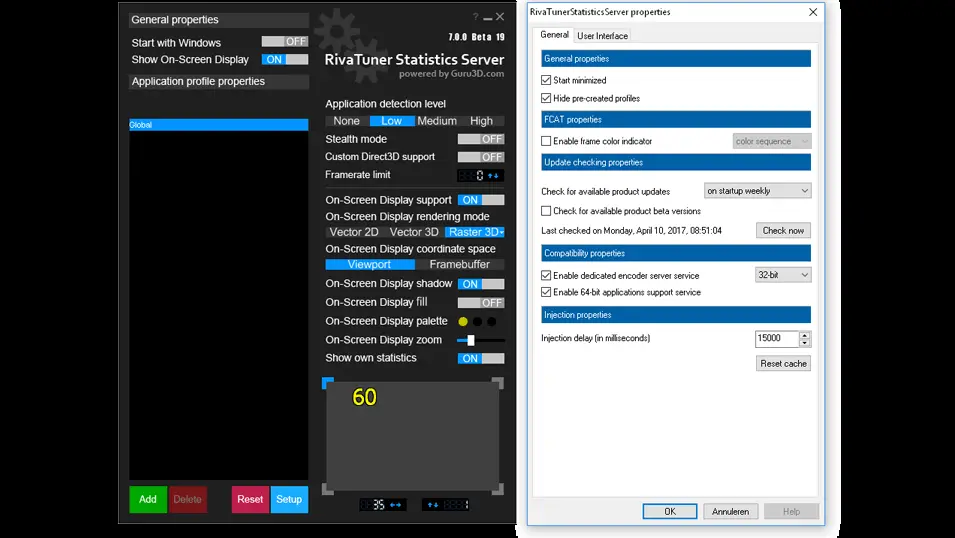Click the bottom-right OSD corner marker
This screenshot has width=955, height=538.
tap(498, 489)
